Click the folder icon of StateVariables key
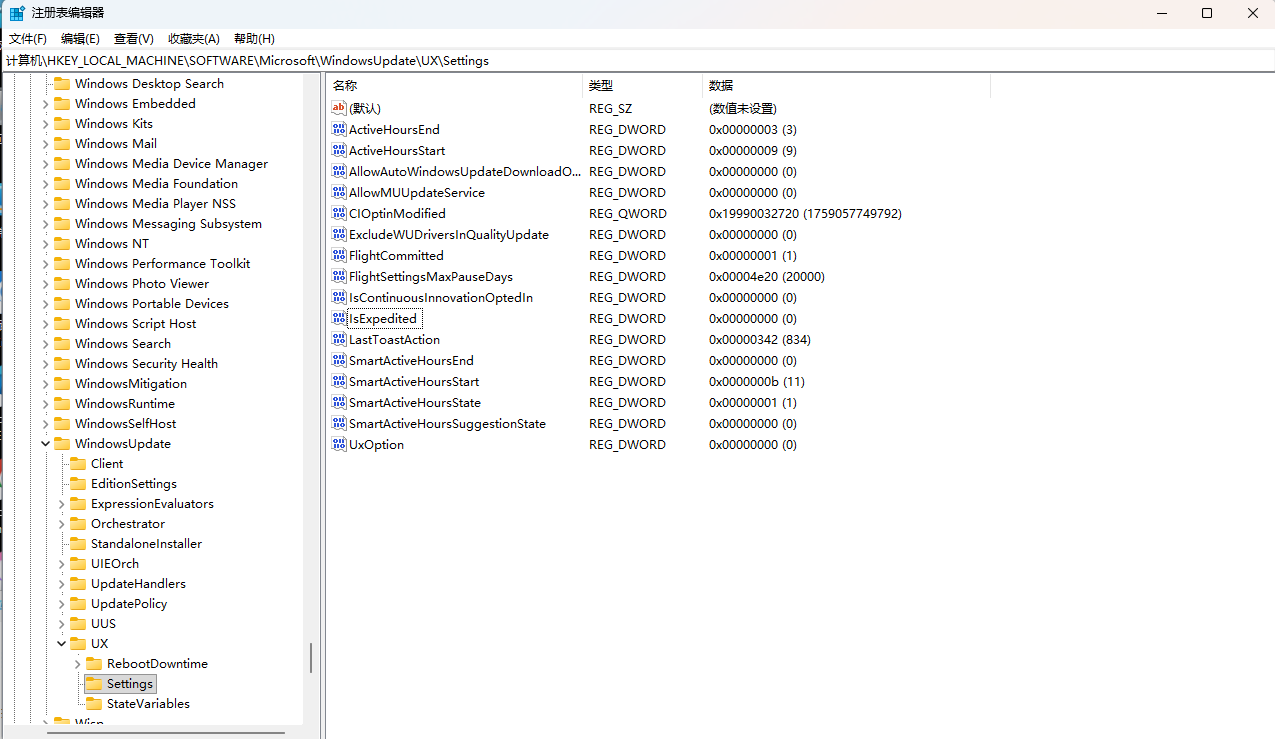The width and height of the screenshot is (1275, 739). [94, 703]
